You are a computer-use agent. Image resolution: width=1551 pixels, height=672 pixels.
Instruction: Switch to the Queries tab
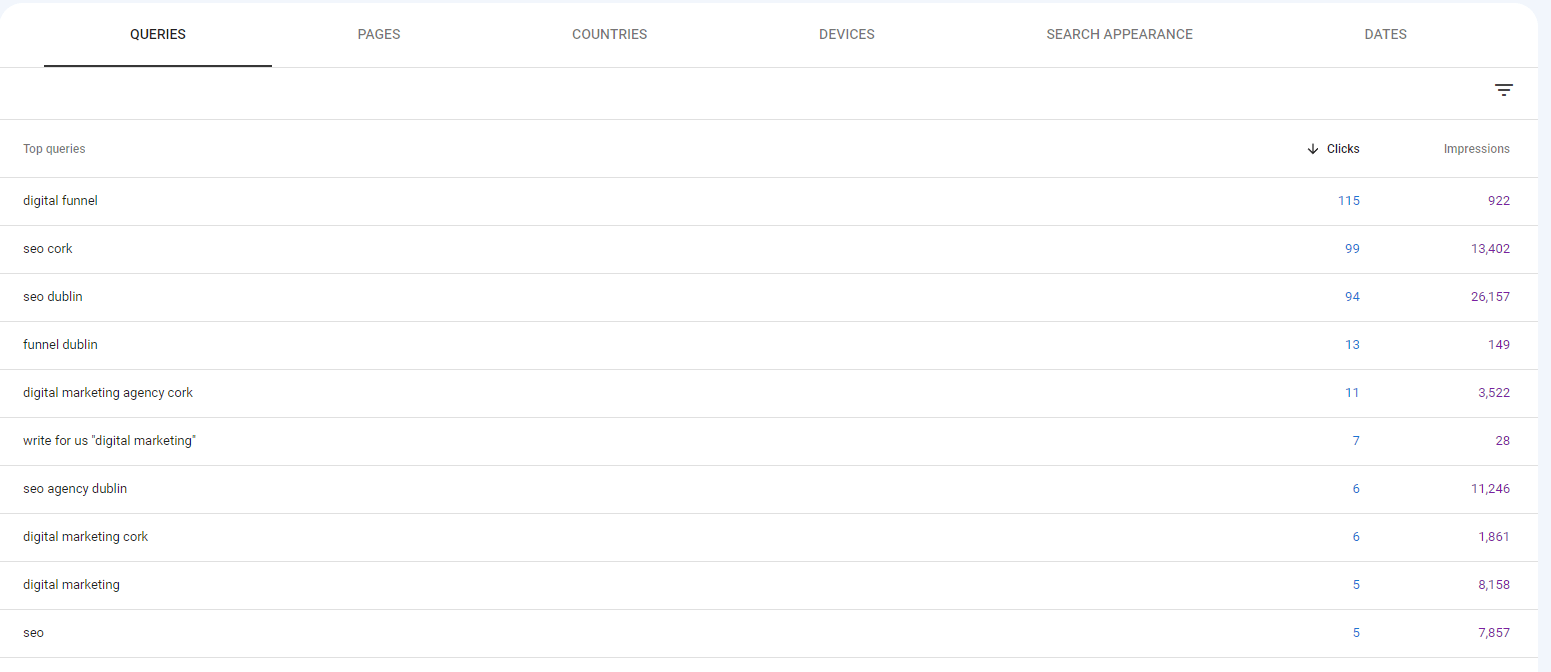[x=158, y=34]
